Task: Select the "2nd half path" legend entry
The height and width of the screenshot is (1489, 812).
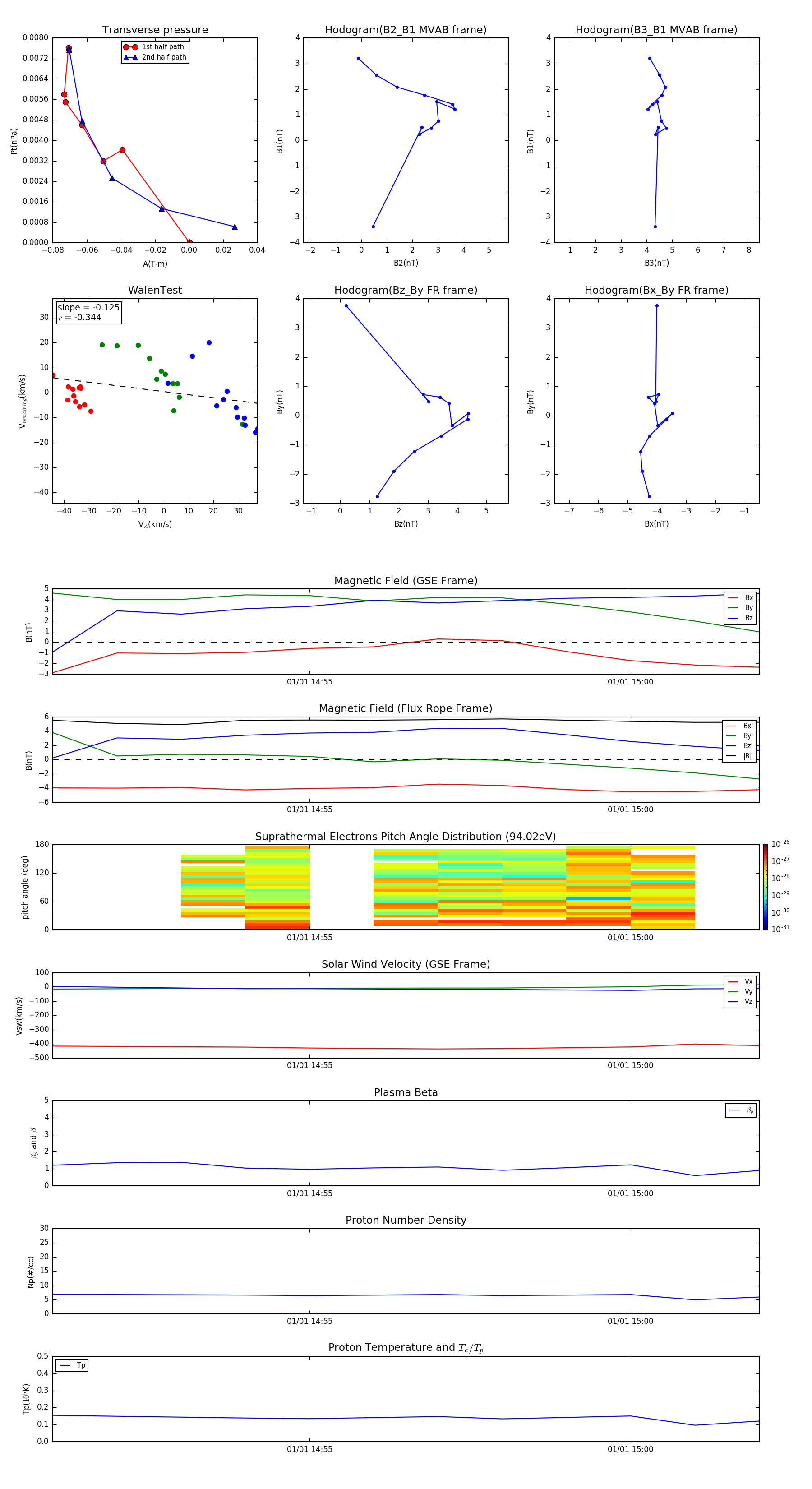Action: point(155,57)
